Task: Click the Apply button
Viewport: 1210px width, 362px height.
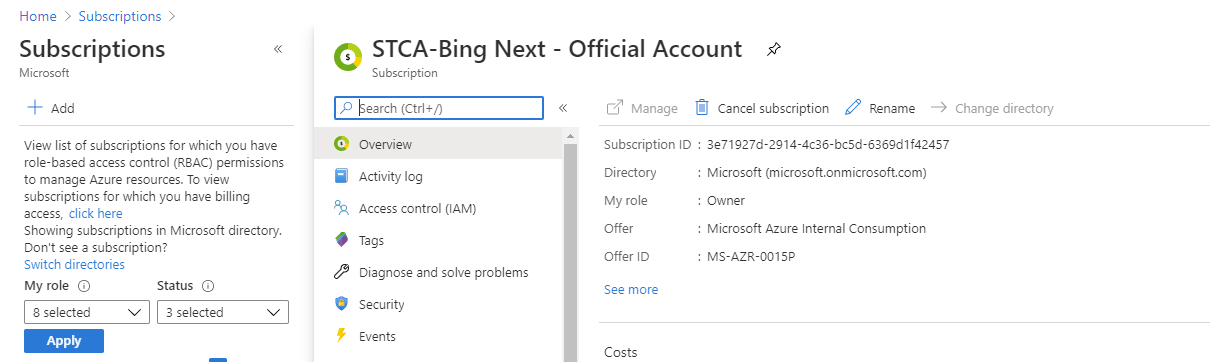Action: coord(64,341)
